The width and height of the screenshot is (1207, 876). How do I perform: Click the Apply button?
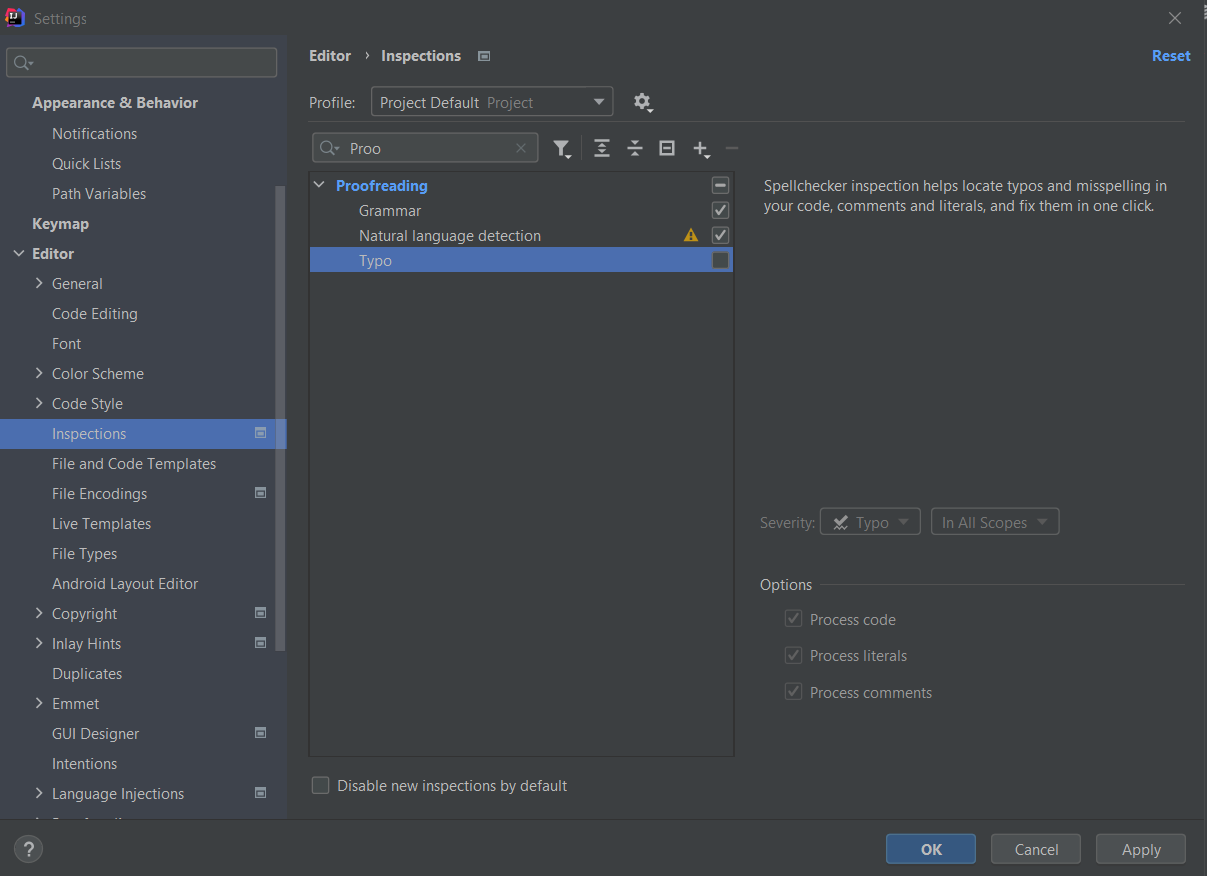[1141, 849]
